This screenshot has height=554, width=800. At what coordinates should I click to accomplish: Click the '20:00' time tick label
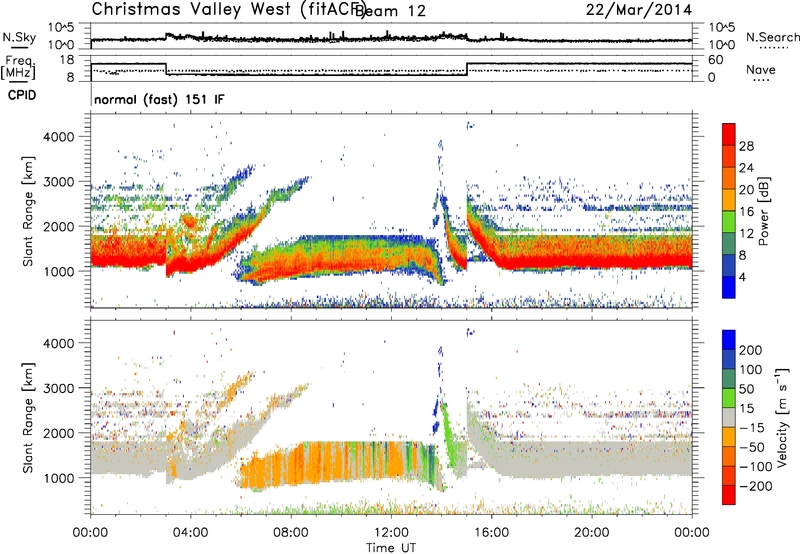coord(592,533)
